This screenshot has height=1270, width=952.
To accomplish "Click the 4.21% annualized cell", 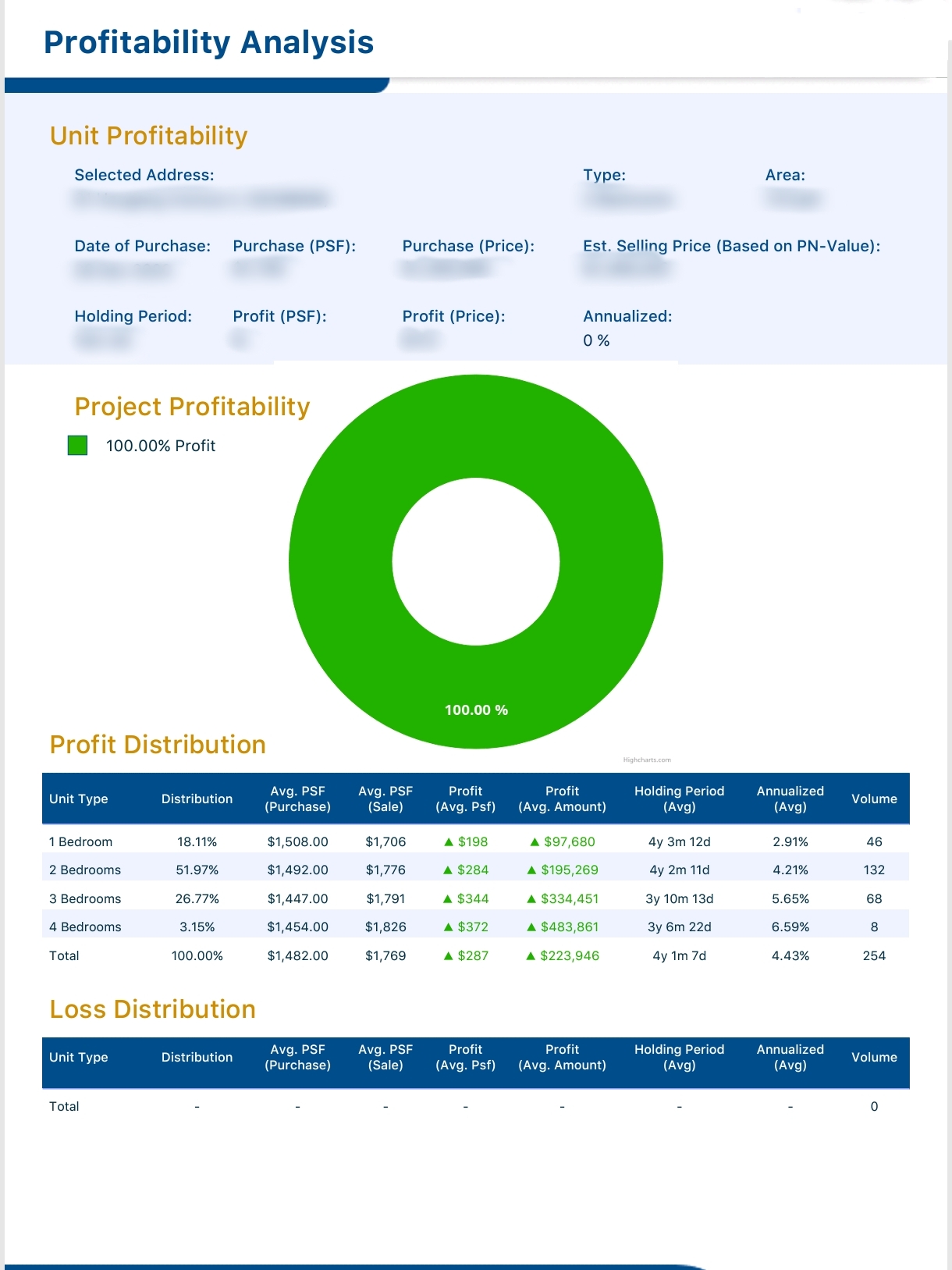I will tap(790, 870).
